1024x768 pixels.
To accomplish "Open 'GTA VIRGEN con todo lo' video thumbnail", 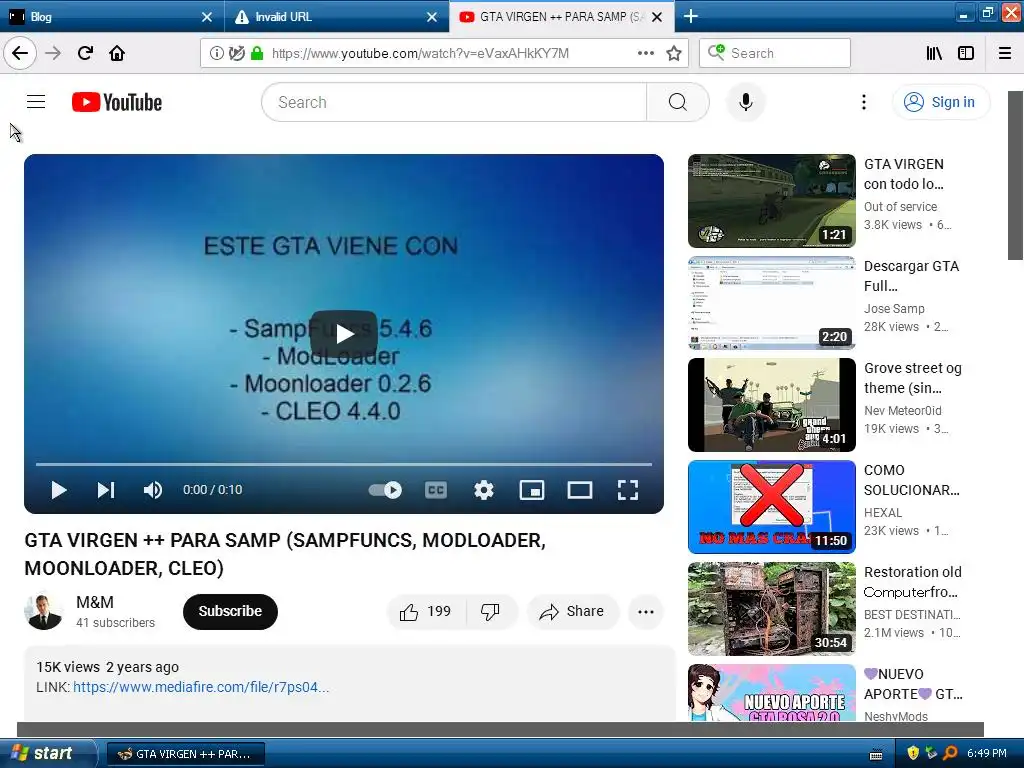I will pyautogui.click(x=771, y=200).
